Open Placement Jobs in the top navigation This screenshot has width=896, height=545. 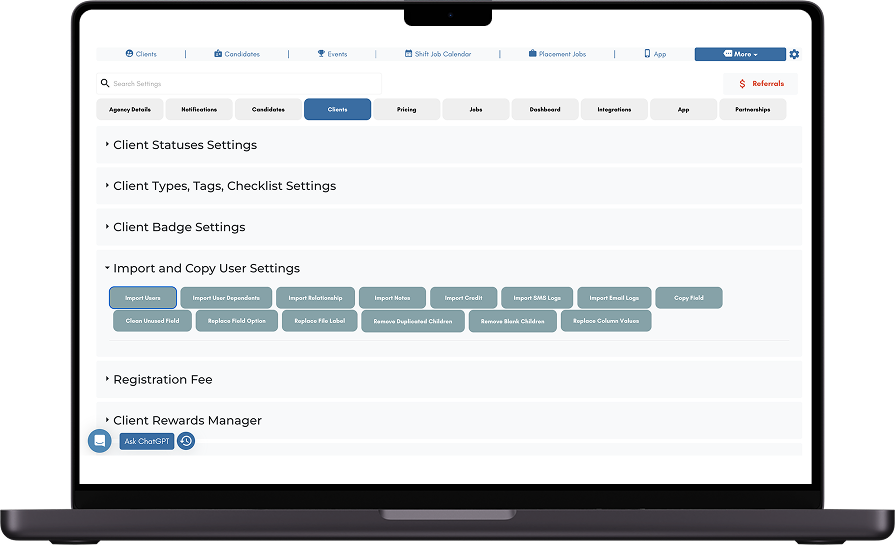[558, 54]
